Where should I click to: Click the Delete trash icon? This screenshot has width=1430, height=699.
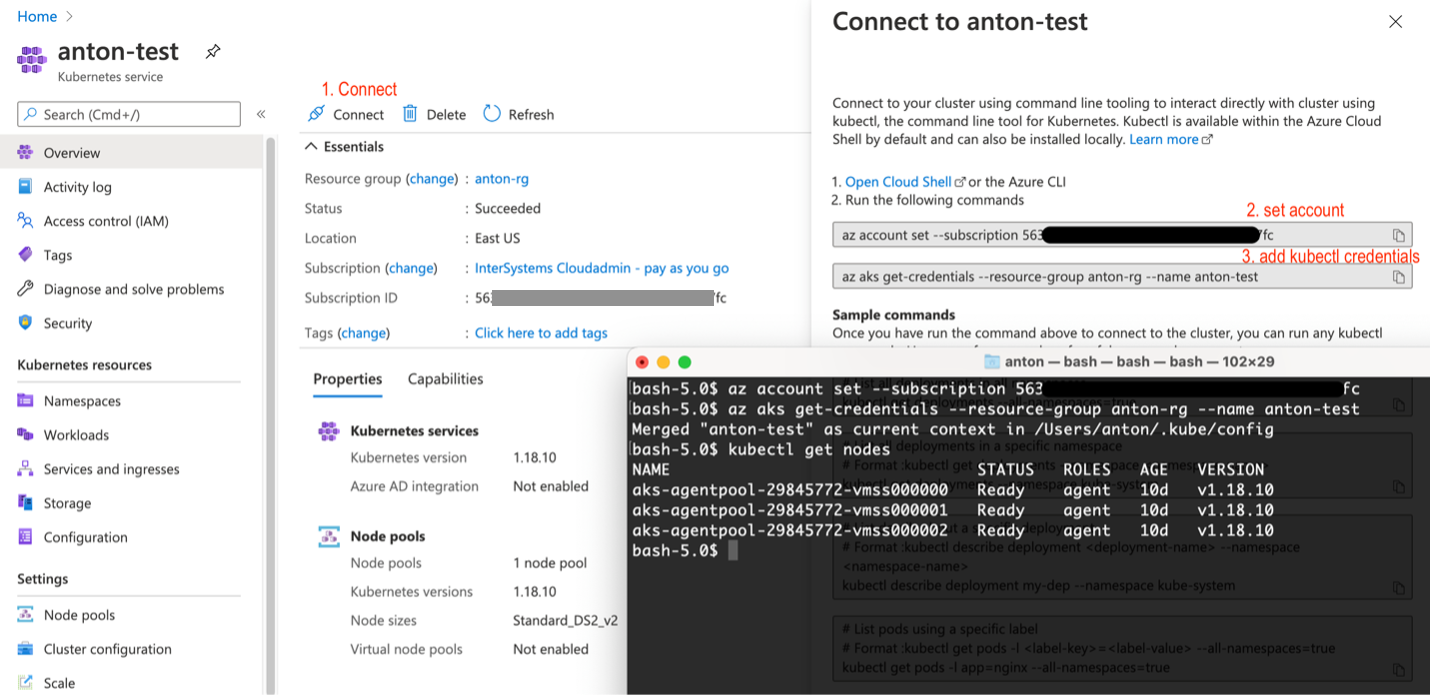click(x=410, y=114)
